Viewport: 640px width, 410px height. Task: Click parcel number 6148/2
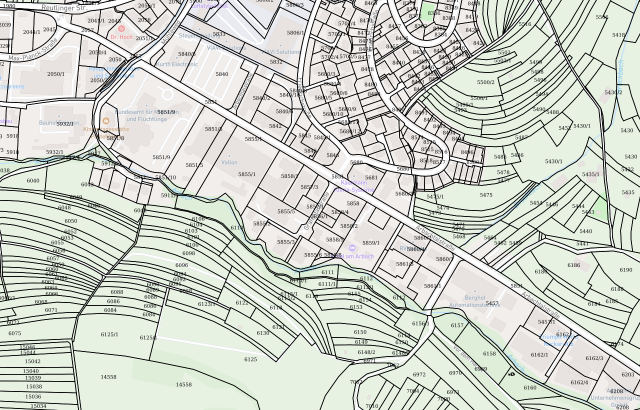point(367,352)
